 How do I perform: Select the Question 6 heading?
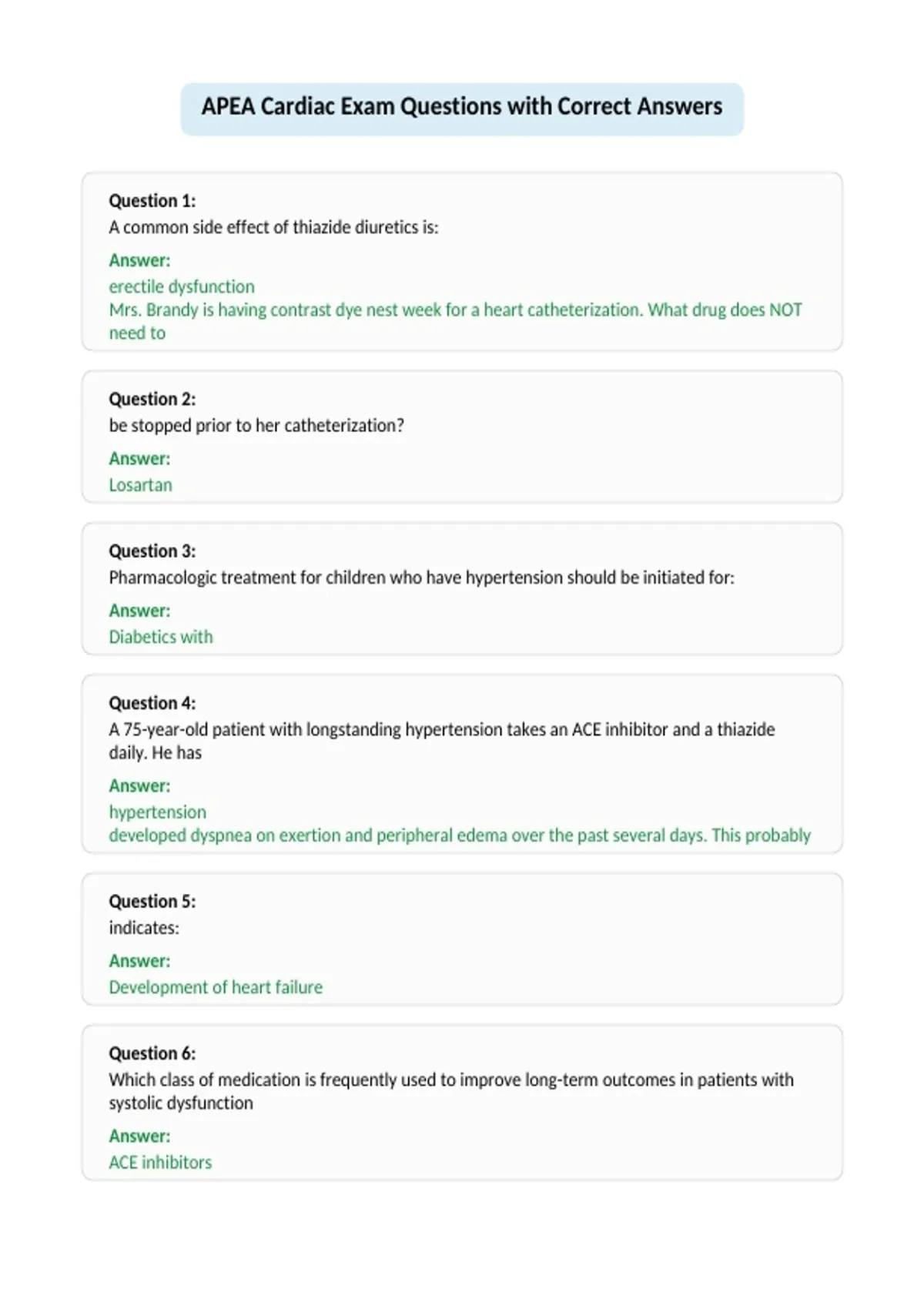[152, 1053]
